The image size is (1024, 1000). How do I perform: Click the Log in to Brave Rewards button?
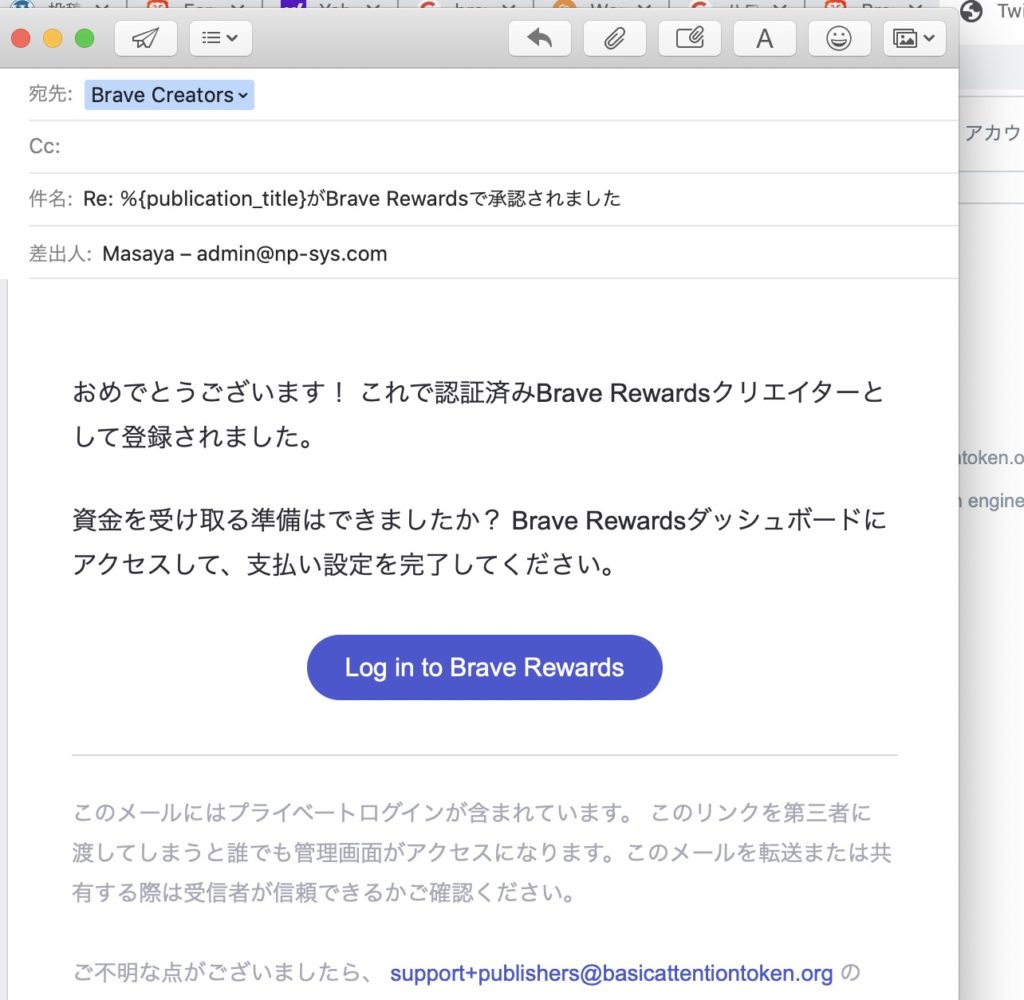click(x=485, y=668)
